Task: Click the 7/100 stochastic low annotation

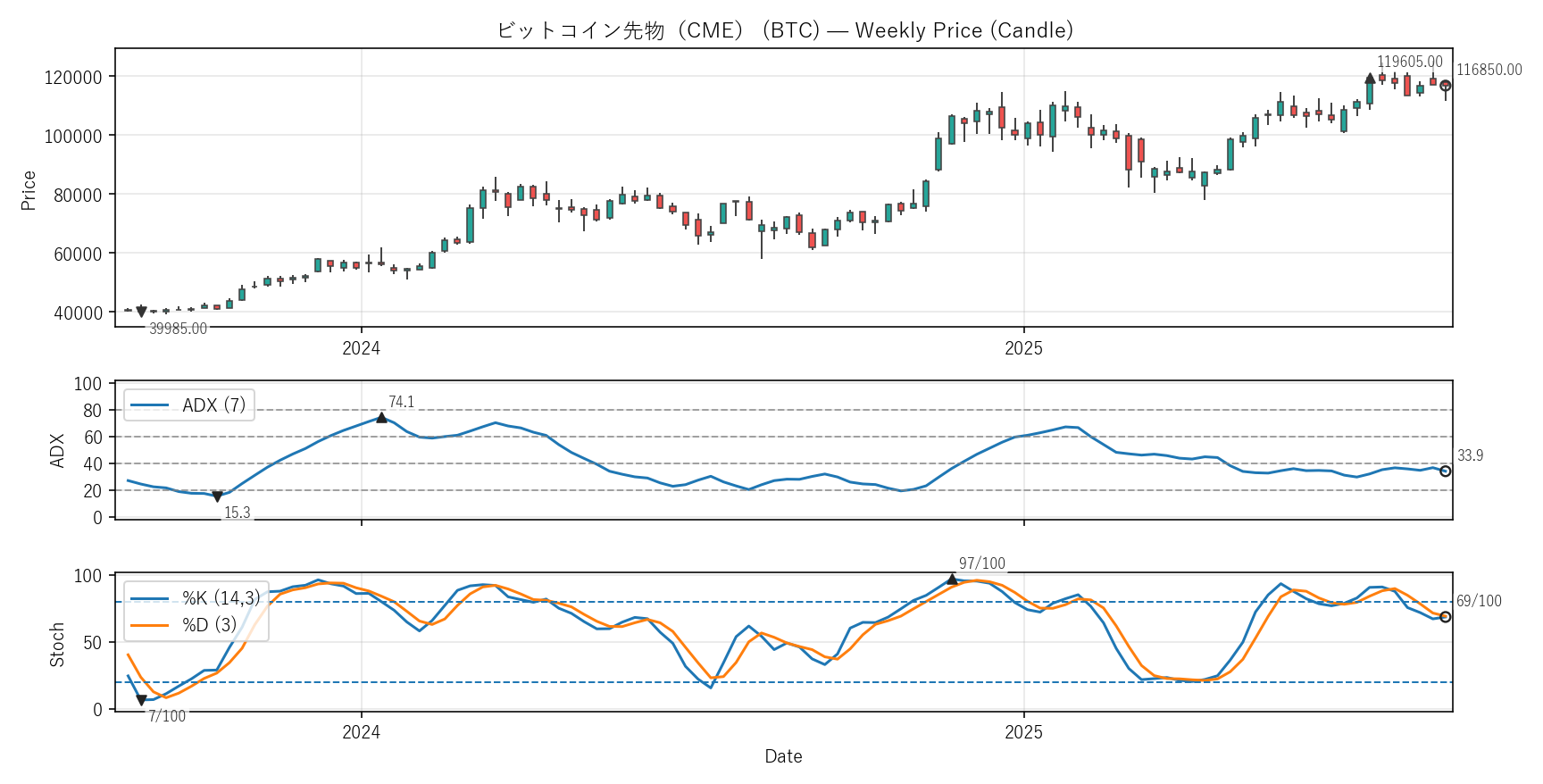Action: tap(167, 716)
